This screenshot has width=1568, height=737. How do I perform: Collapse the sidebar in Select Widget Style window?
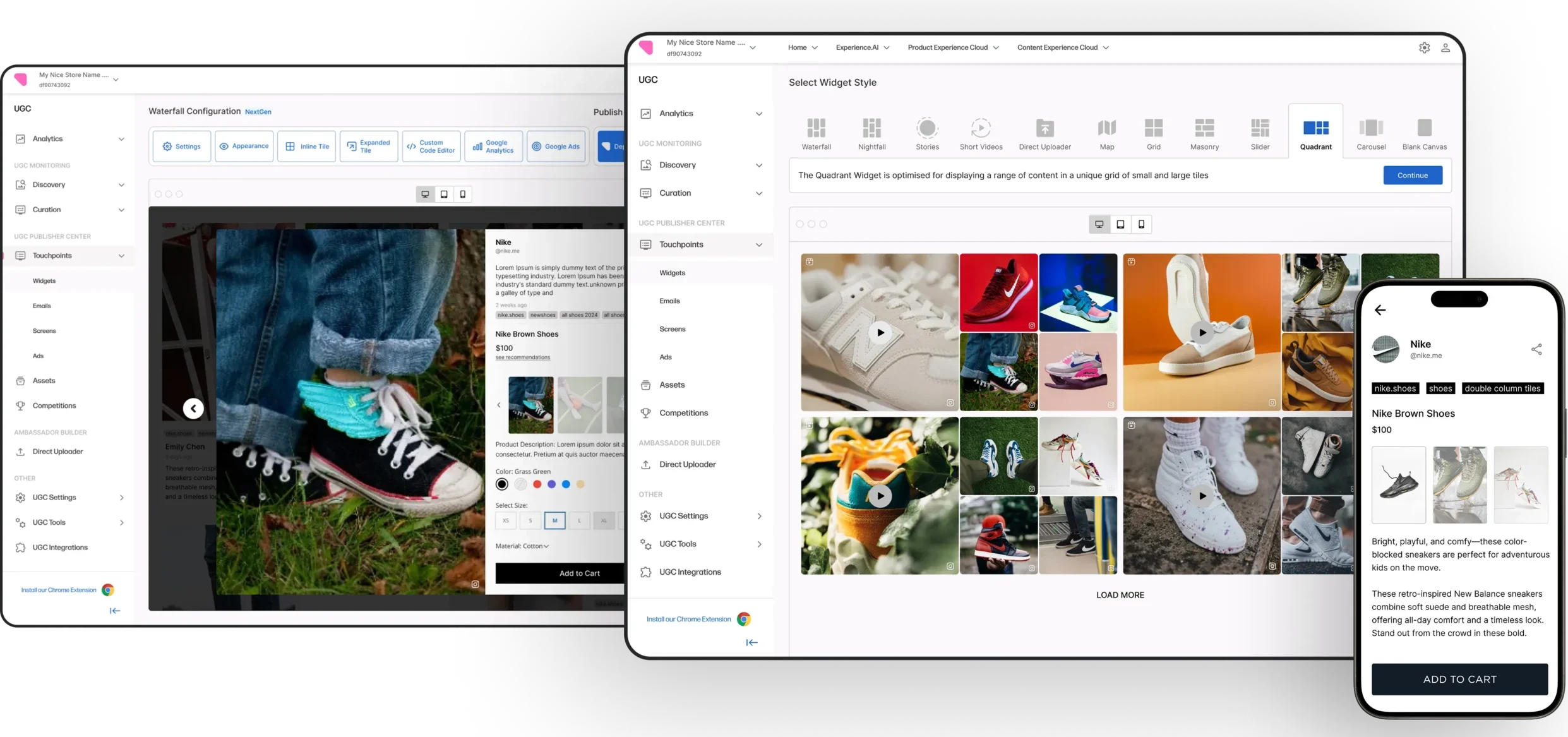click(x=751, y=642)
